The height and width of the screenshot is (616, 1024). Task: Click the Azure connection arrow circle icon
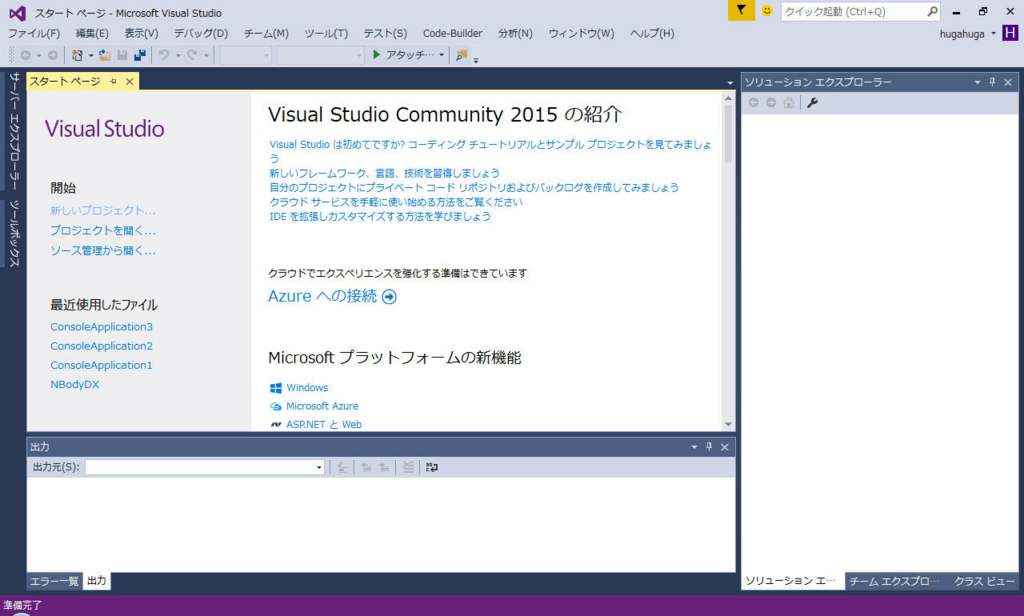389,297
